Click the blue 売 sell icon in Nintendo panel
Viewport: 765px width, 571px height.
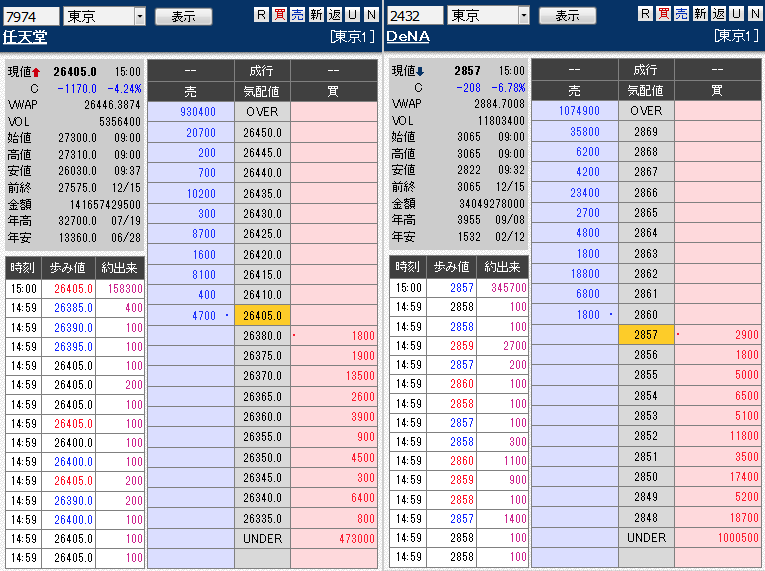(298, 15)
